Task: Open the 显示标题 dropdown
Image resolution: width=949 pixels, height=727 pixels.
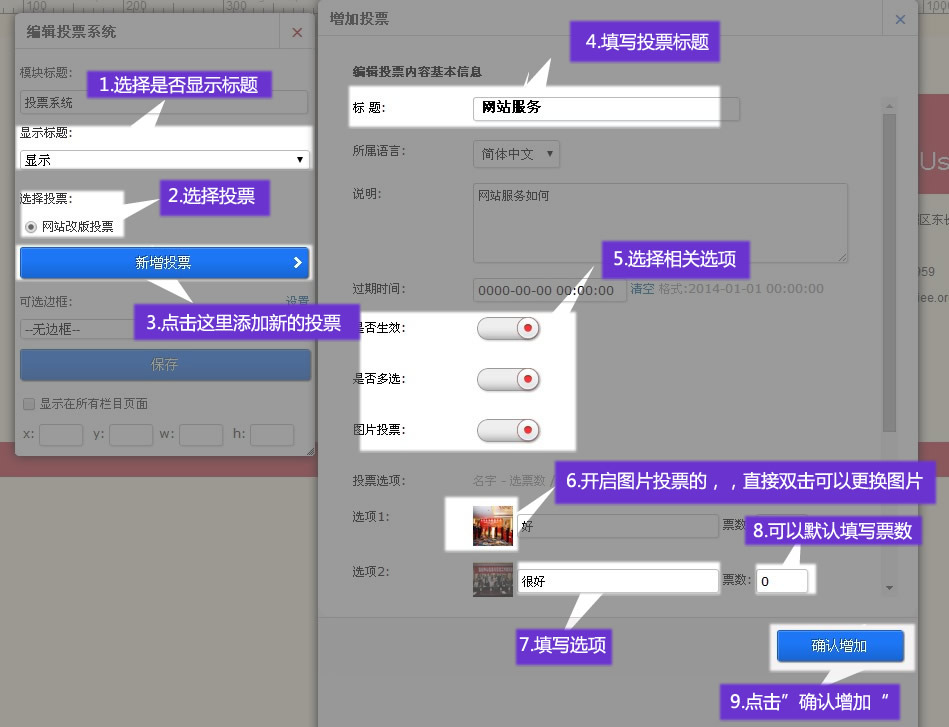Action: (165, 160)
